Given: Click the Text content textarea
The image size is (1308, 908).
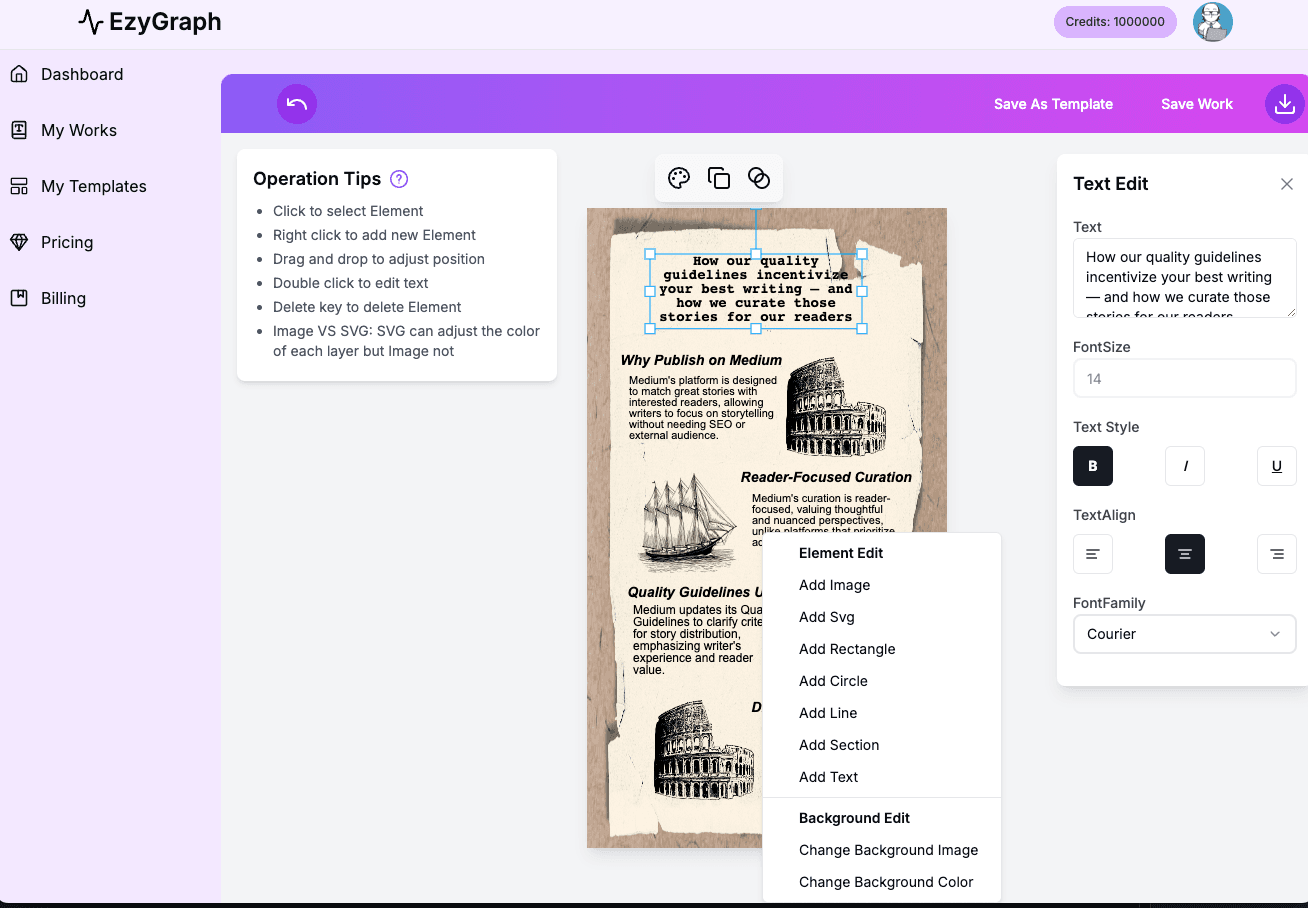Looking at the screenshot, I should 1185,278.
